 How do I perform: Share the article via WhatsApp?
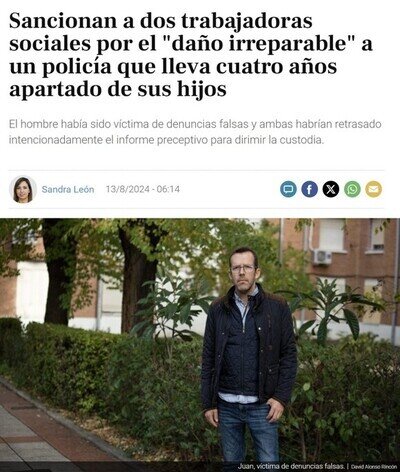(352, 189)
